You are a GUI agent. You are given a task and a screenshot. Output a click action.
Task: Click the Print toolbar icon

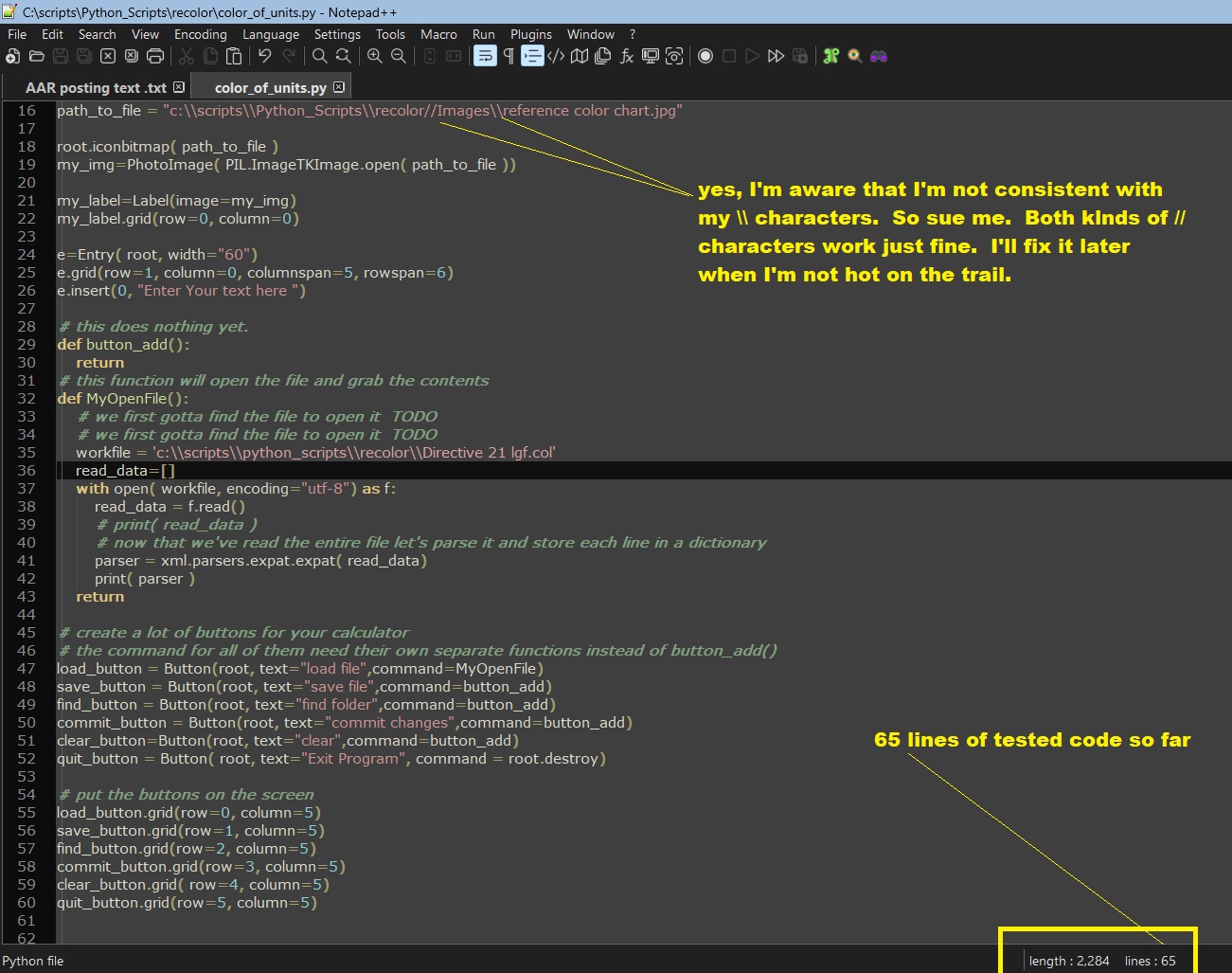coord(155,57)
